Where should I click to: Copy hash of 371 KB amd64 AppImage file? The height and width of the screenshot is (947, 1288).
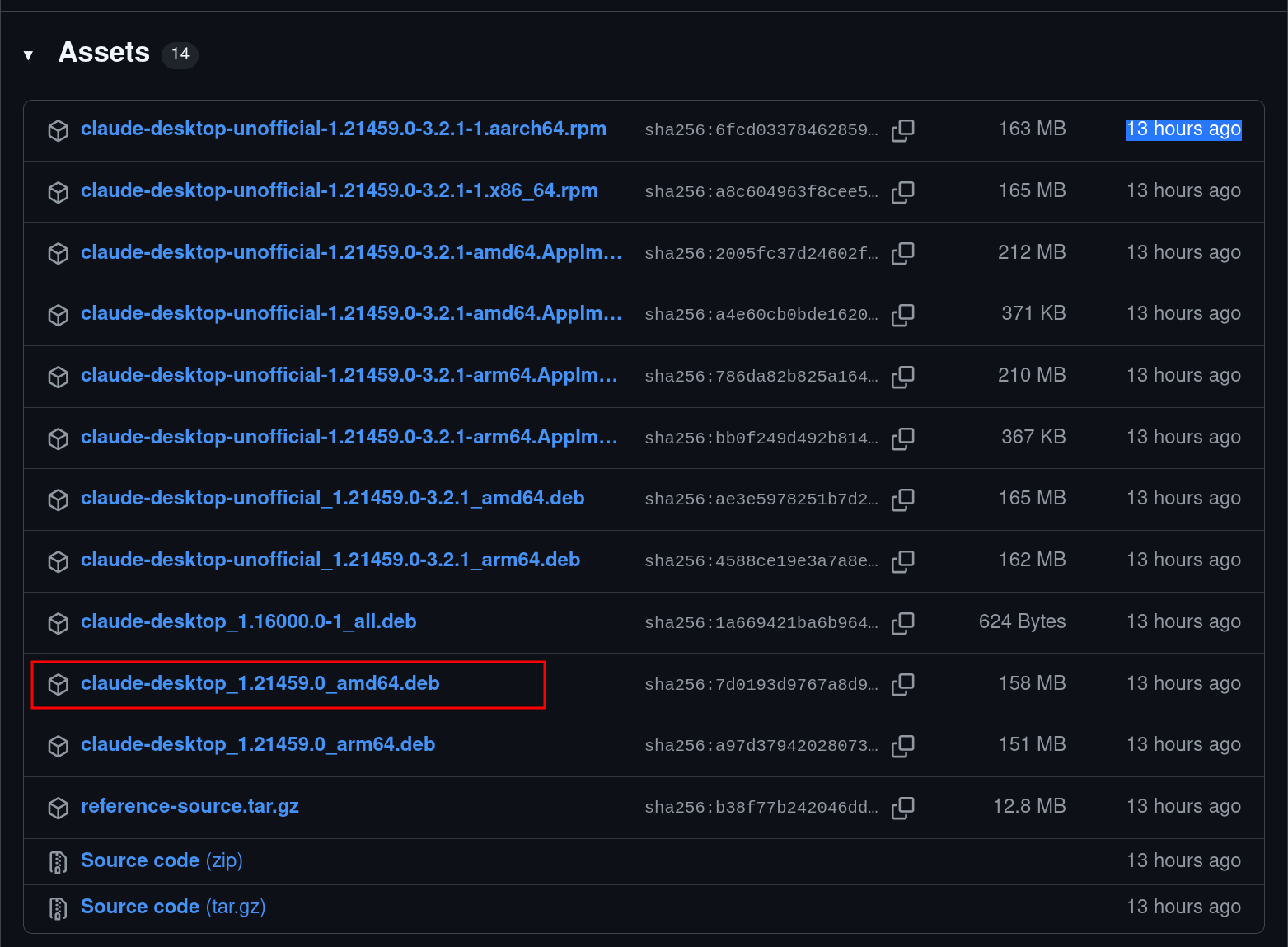[x=903, y=315]
